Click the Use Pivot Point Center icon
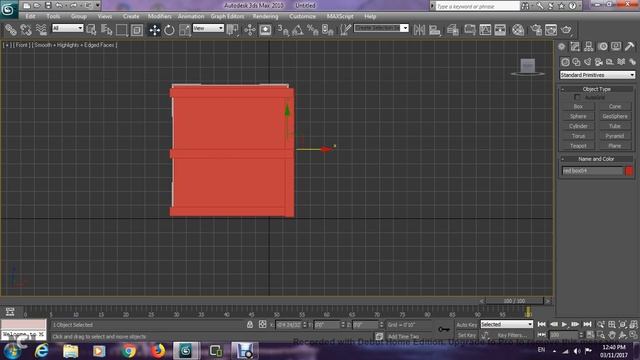 (233, 30)
